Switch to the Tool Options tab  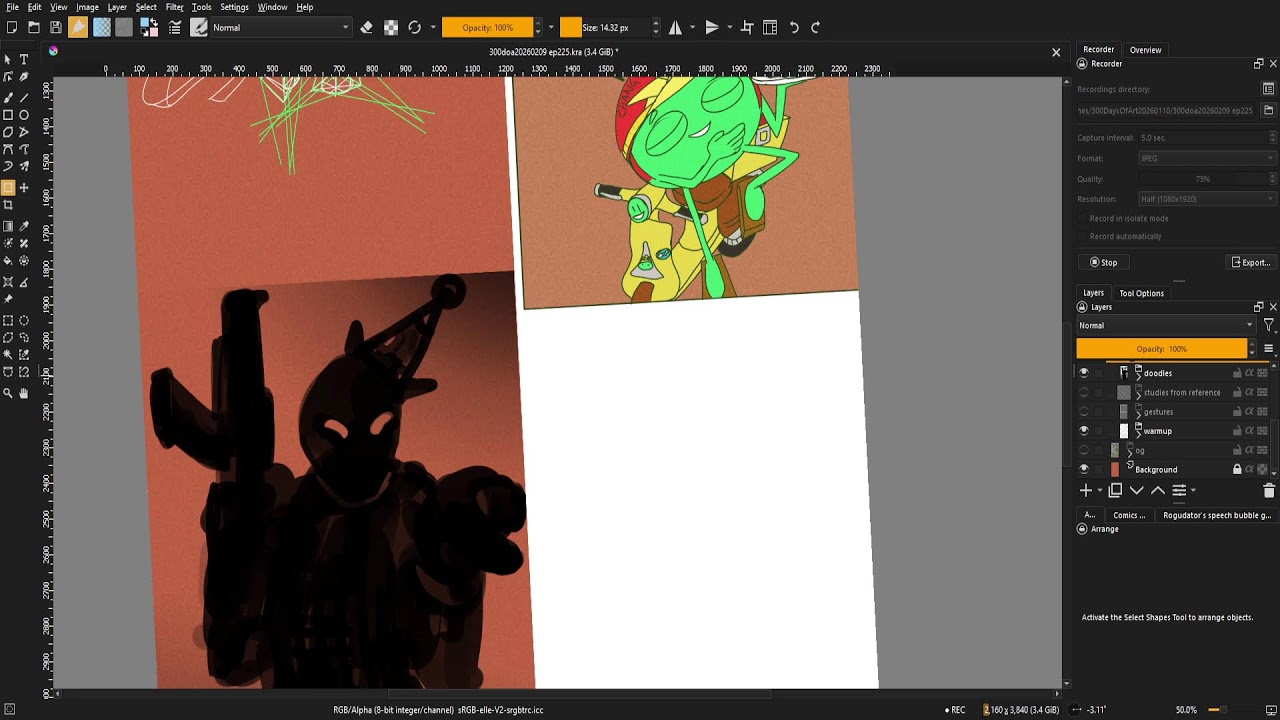(x=1141, y=293)
